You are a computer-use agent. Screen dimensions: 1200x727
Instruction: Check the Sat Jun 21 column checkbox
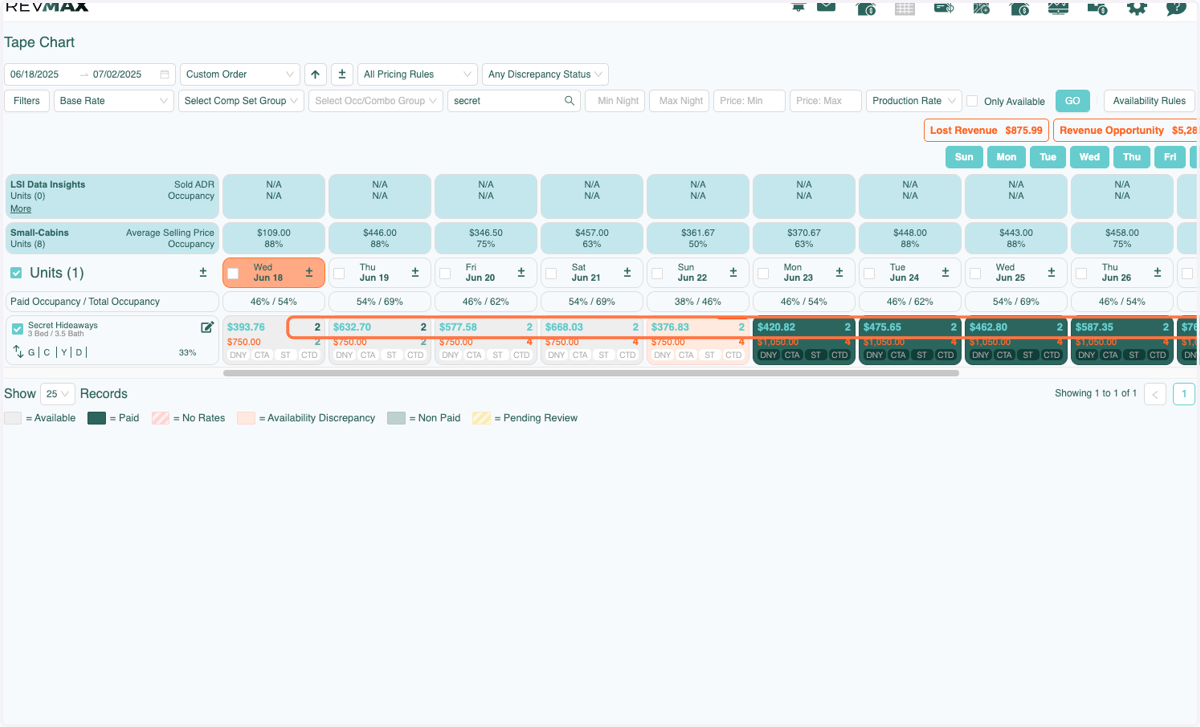[x=551, y=273]
